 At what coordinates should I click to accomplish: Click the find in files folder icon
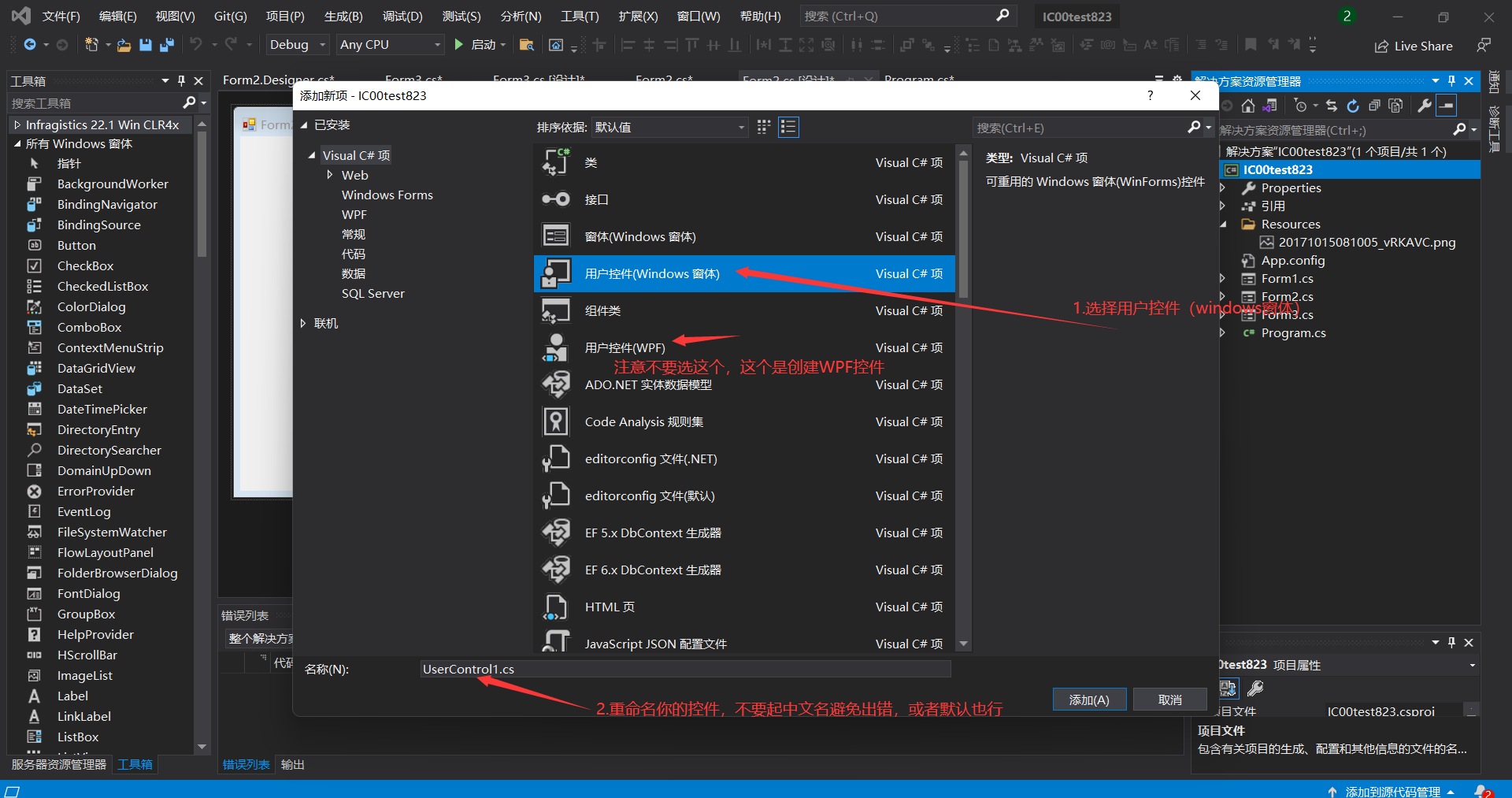point(527,45)
